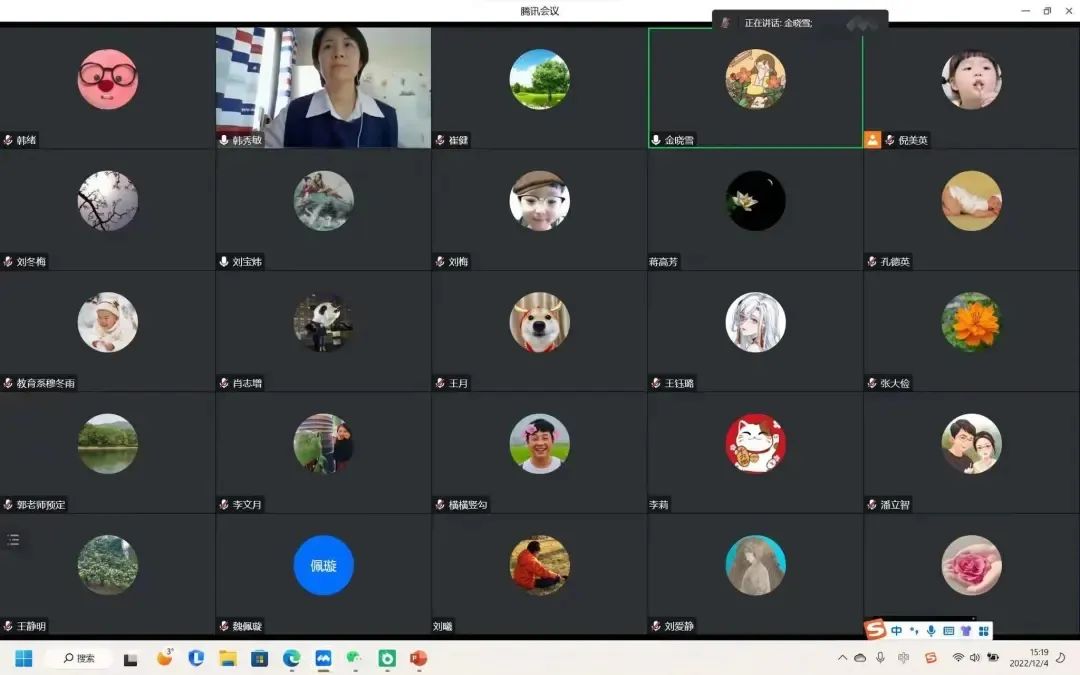Open Microsoft Edge from the taskbar
The image size is (1080, 675).
coord(291,658)
